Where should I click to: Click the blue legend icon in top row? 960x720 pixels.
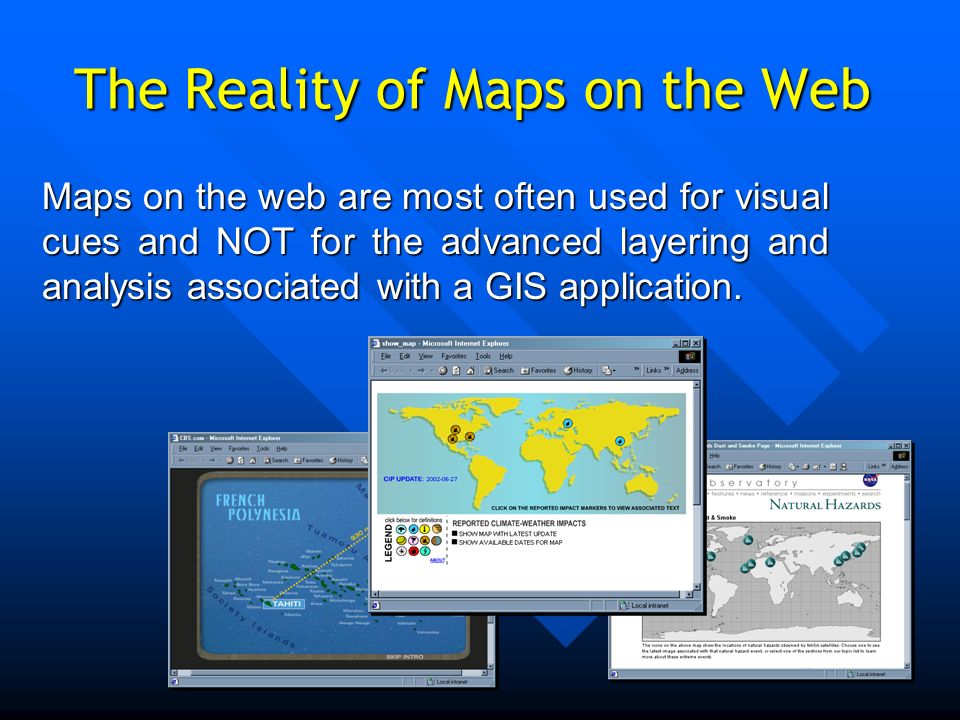[413, 529]
